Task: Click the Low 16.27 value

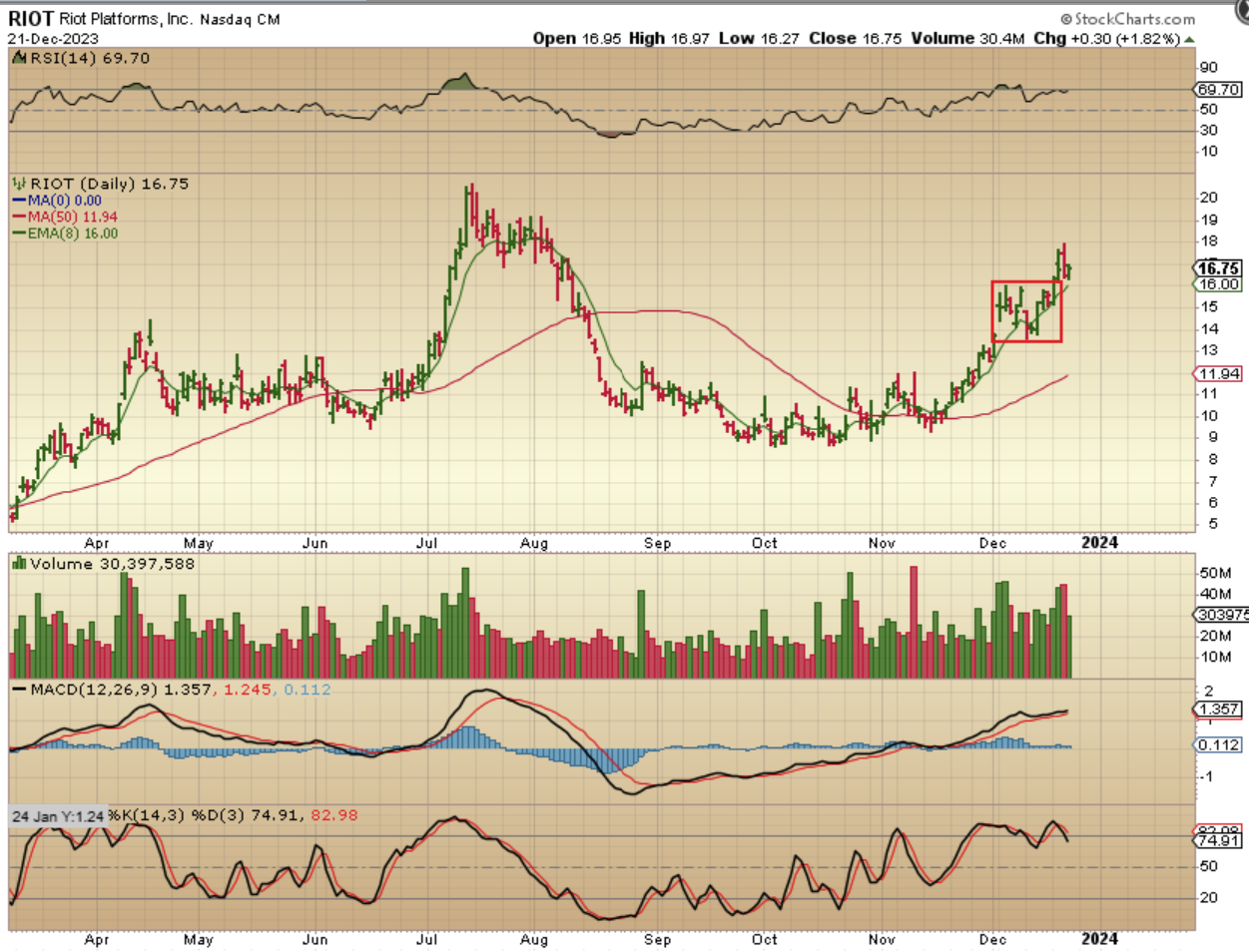Action: point(759,38)
